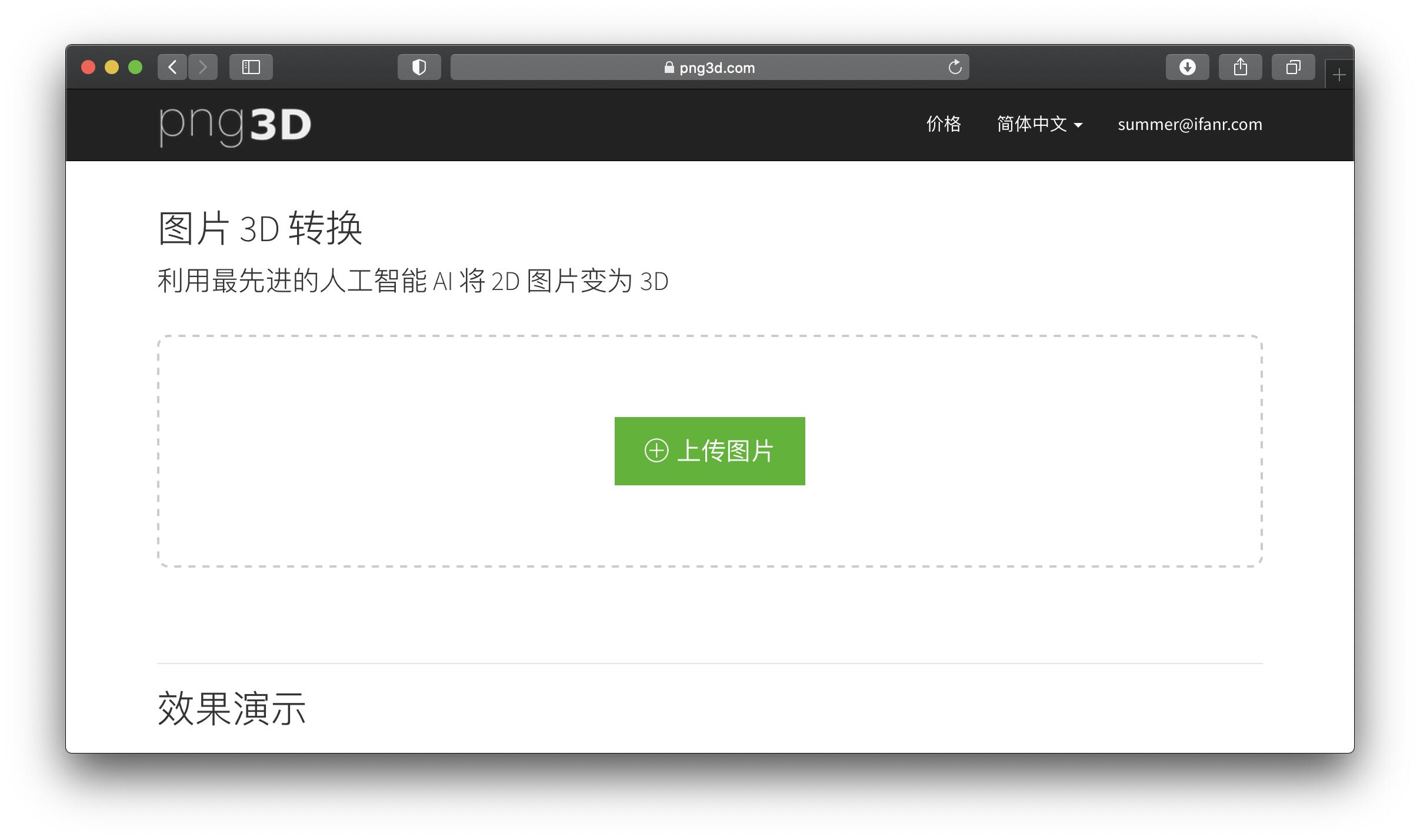The width and height of the screenshot is (1420, 840).
Task: Click the yellow minimize window button
Action: (112, 67)
